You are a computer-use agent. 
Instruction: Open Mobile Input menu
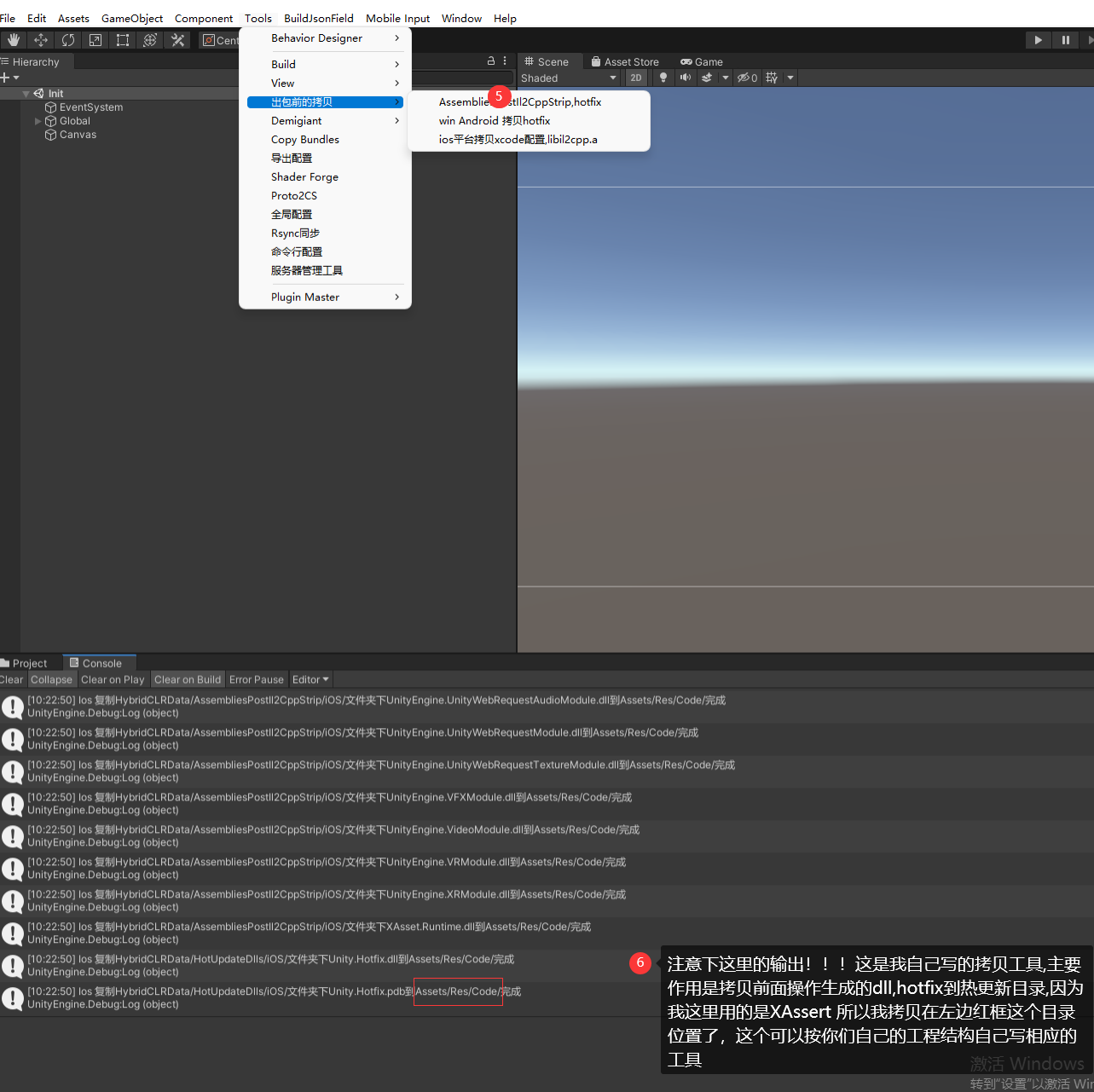[398, 18]
